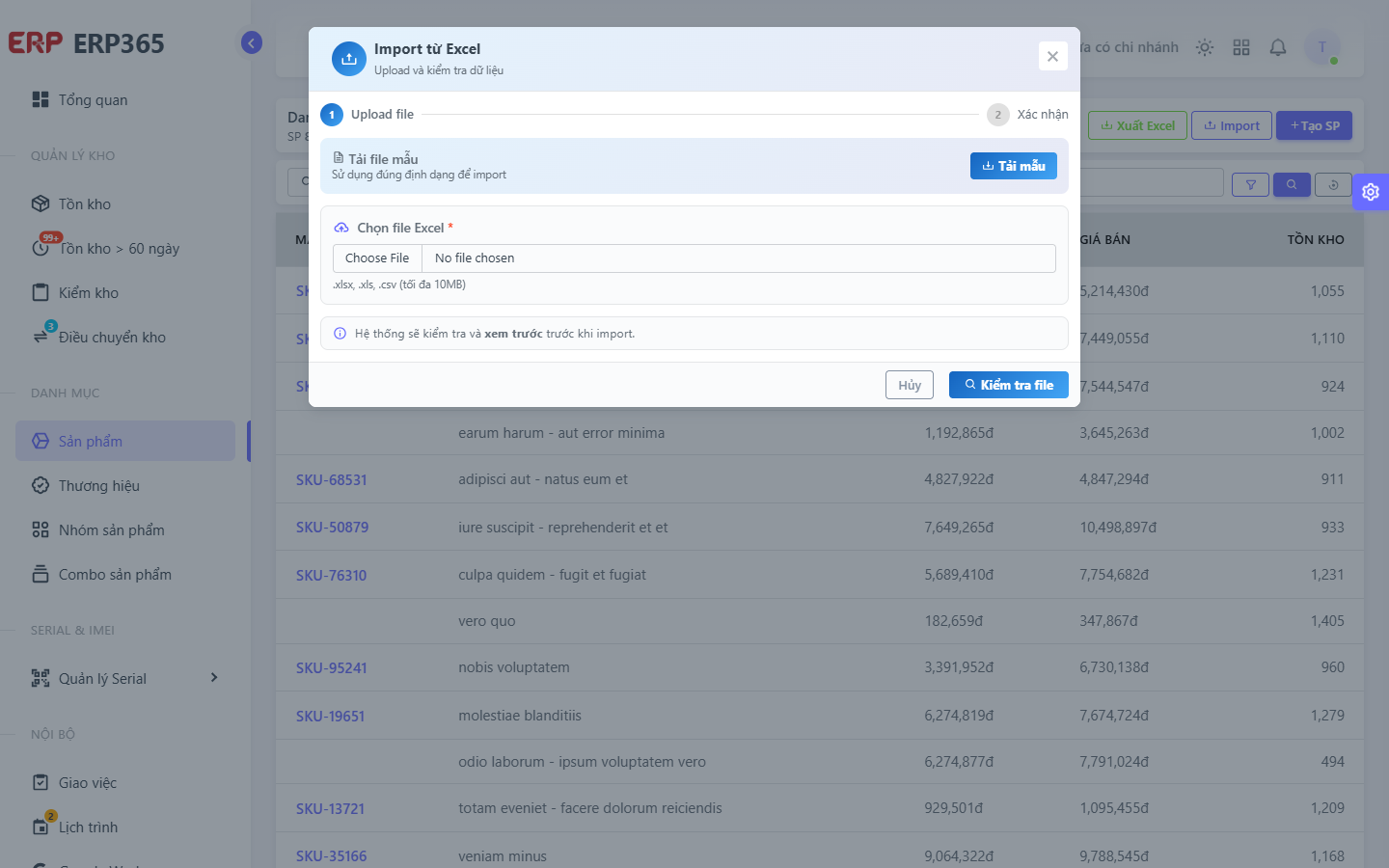
Task: Open product SKU-35166
Action: pyautogui.click(x=331, y=856)
